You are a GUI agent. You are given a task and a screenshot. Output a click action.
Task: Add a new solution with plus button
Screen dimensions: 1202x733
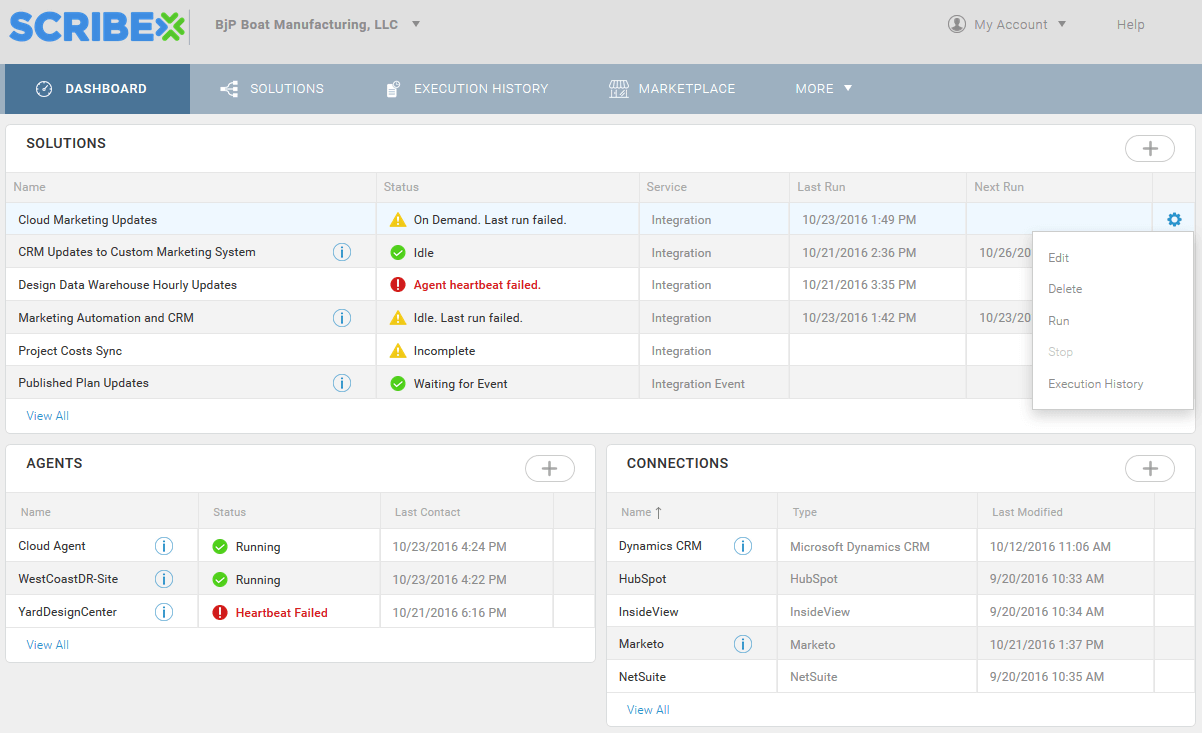(1150, 149)
